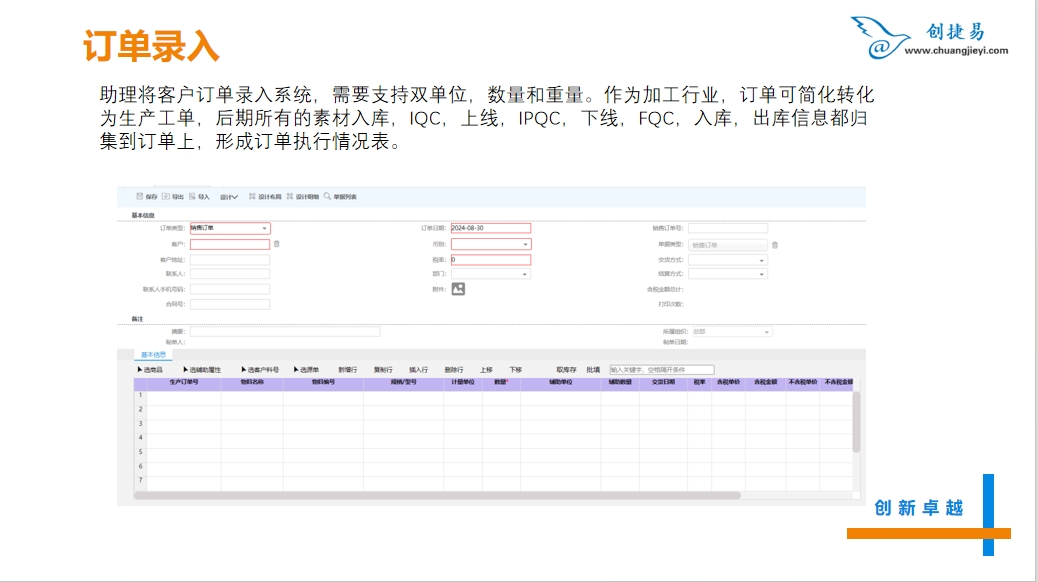Click the table's horizontal scrollbar
Image resolution: width=1038 pixels, height=582 pixels.
440,495
